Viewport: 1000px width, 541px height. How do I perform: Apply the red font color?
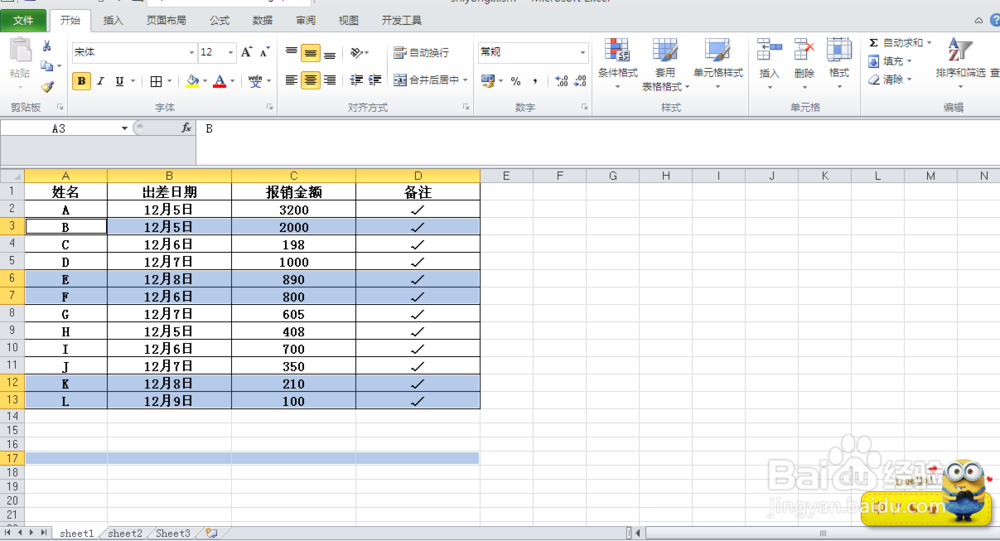coord(219,81)
